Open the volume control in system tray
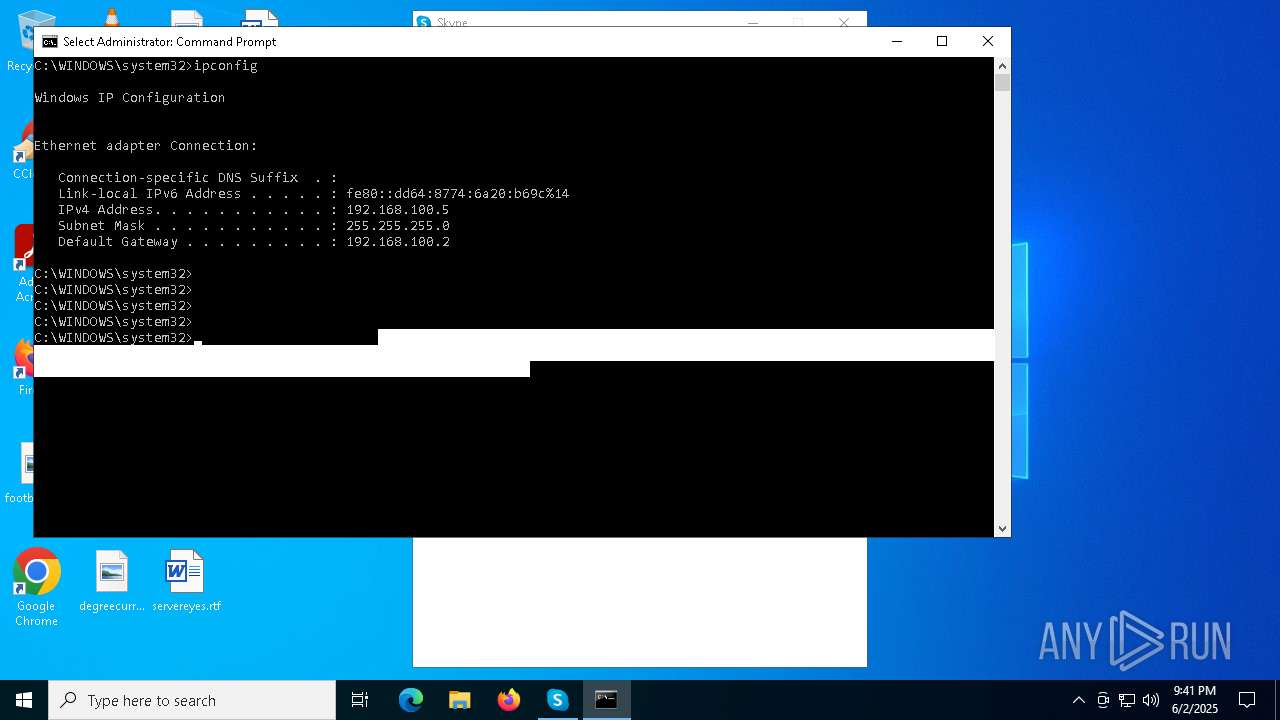This screenshot has height=720, width=1280. [1151, 700]
